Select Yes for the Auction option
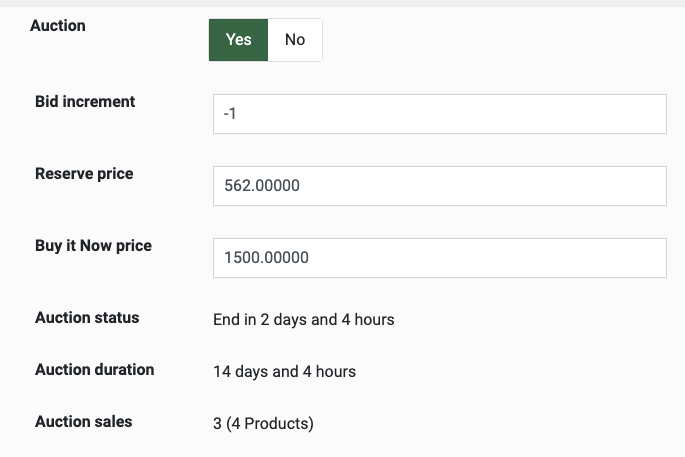685x457 pixels. [238, 40]
